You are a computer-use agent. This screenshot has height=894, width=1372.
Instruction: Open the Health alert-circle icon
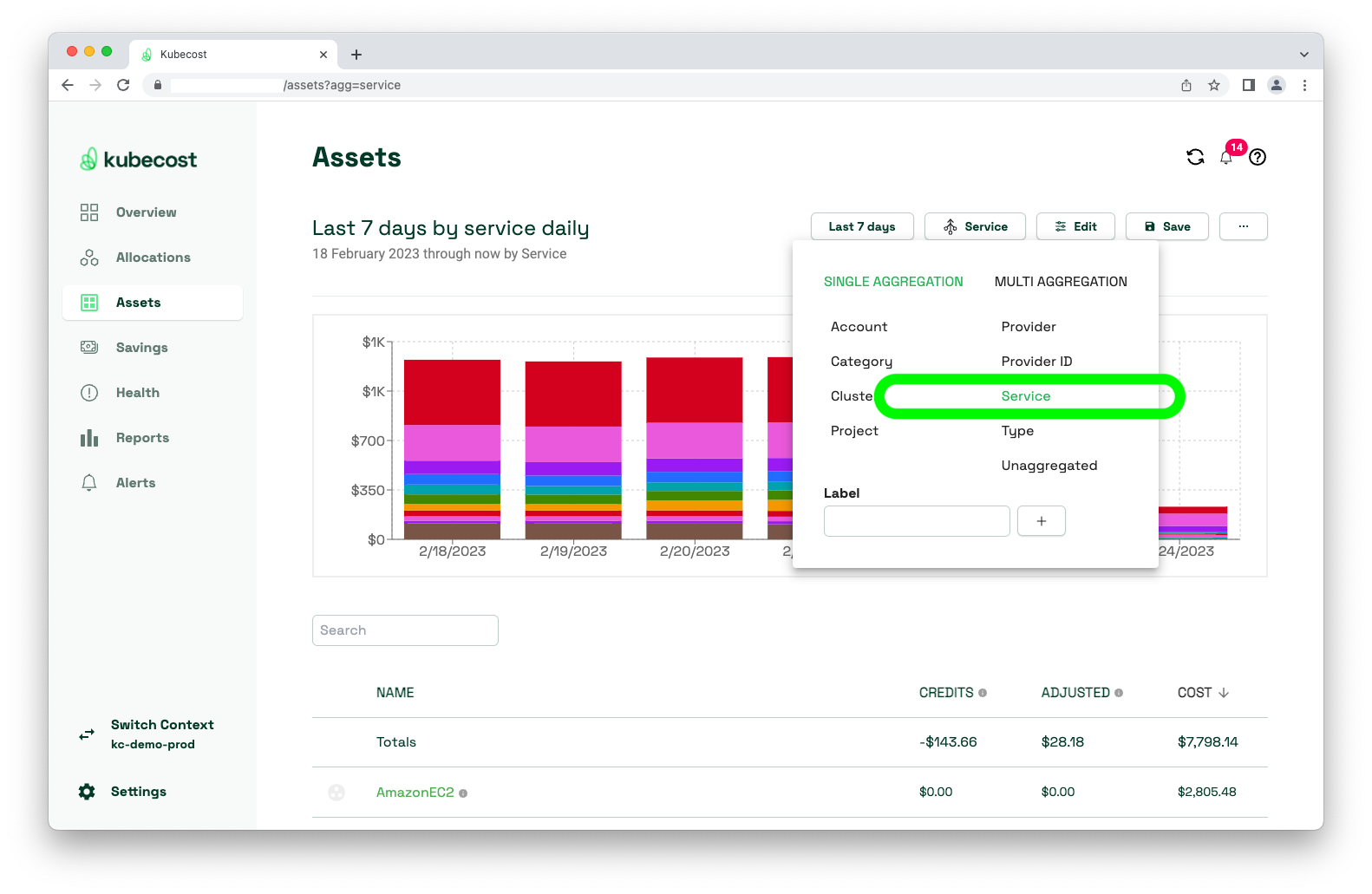coord(89,393)
